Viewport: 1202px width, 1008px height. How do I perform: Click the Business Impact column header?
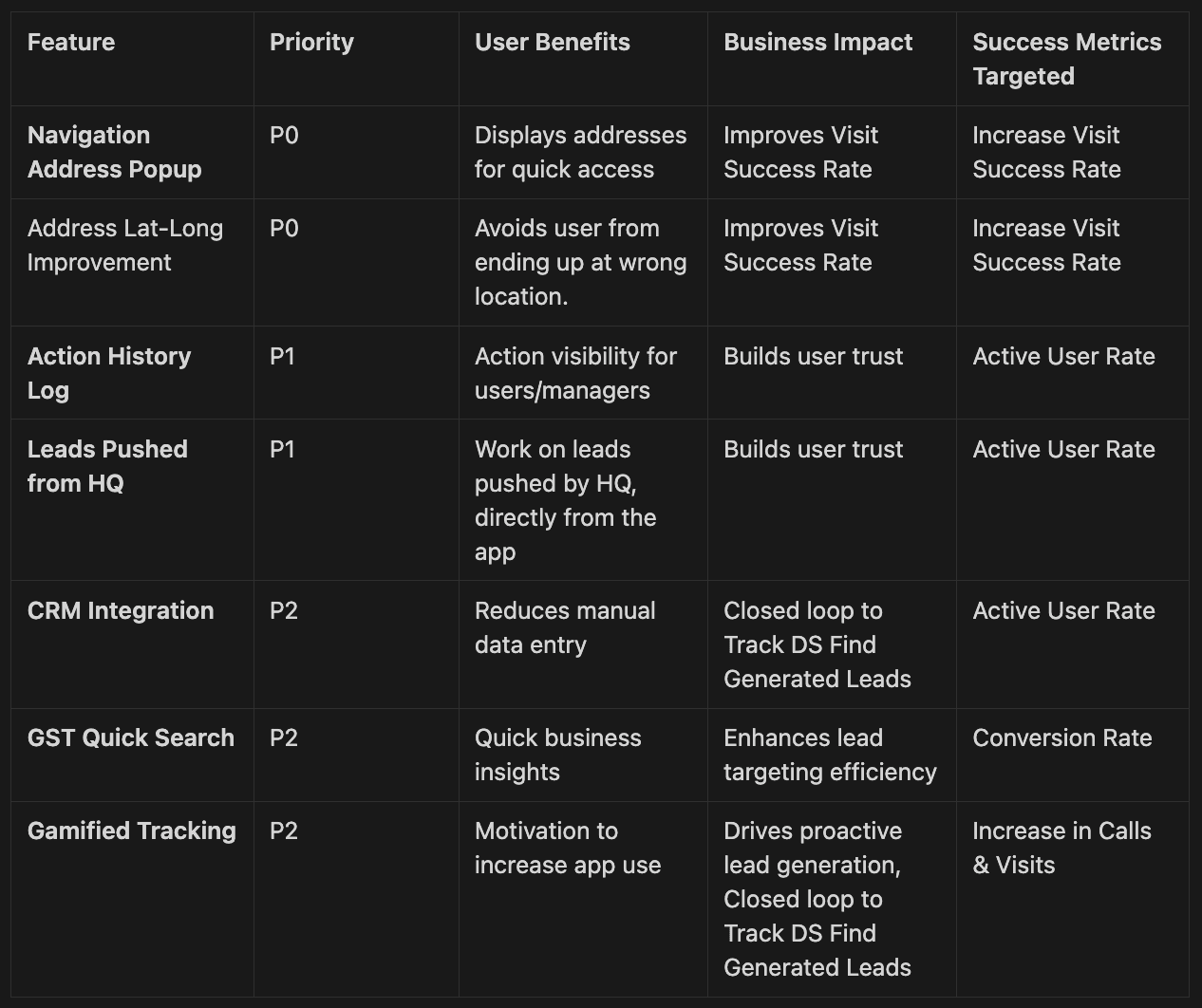[817, 42]
